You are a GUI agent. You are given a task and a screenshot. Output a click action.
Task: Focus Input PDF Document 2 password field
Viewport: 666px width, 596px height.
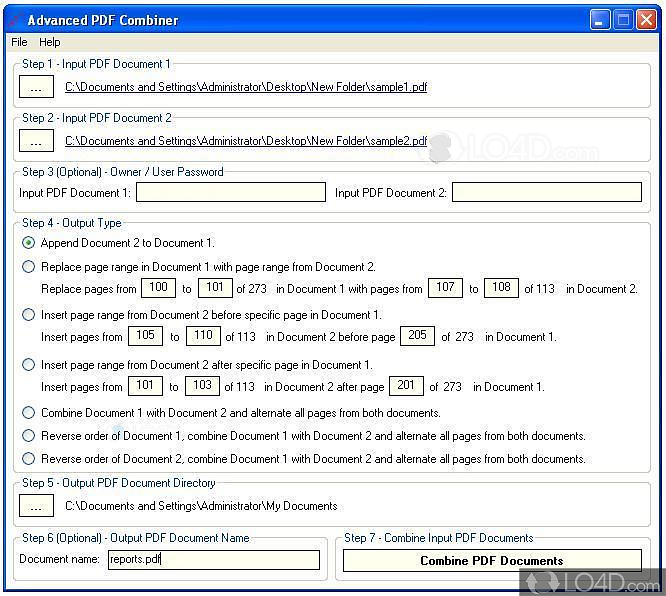pos(546,192)
